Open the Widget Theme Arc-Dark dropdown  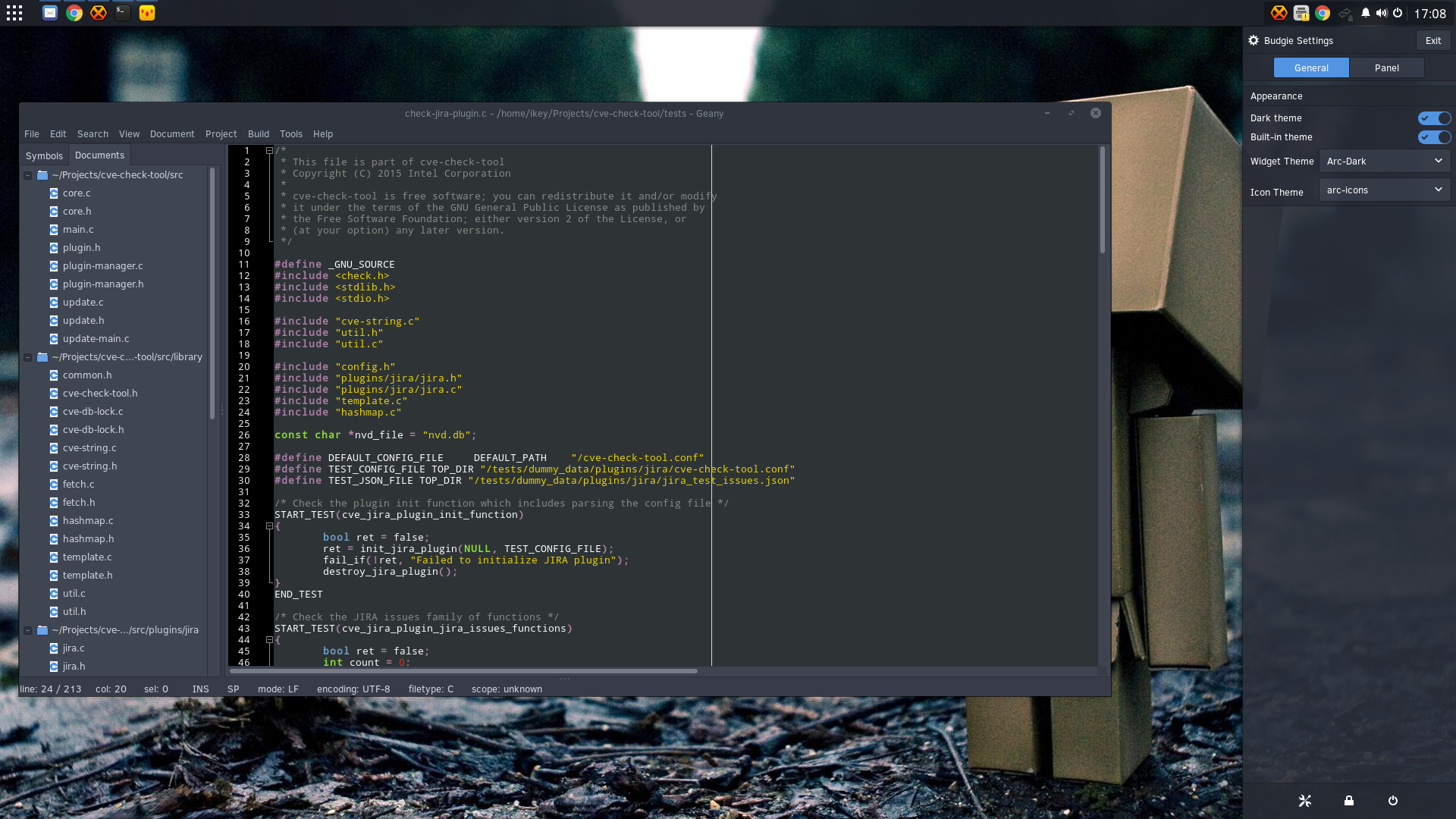(x=1385, y=162)
